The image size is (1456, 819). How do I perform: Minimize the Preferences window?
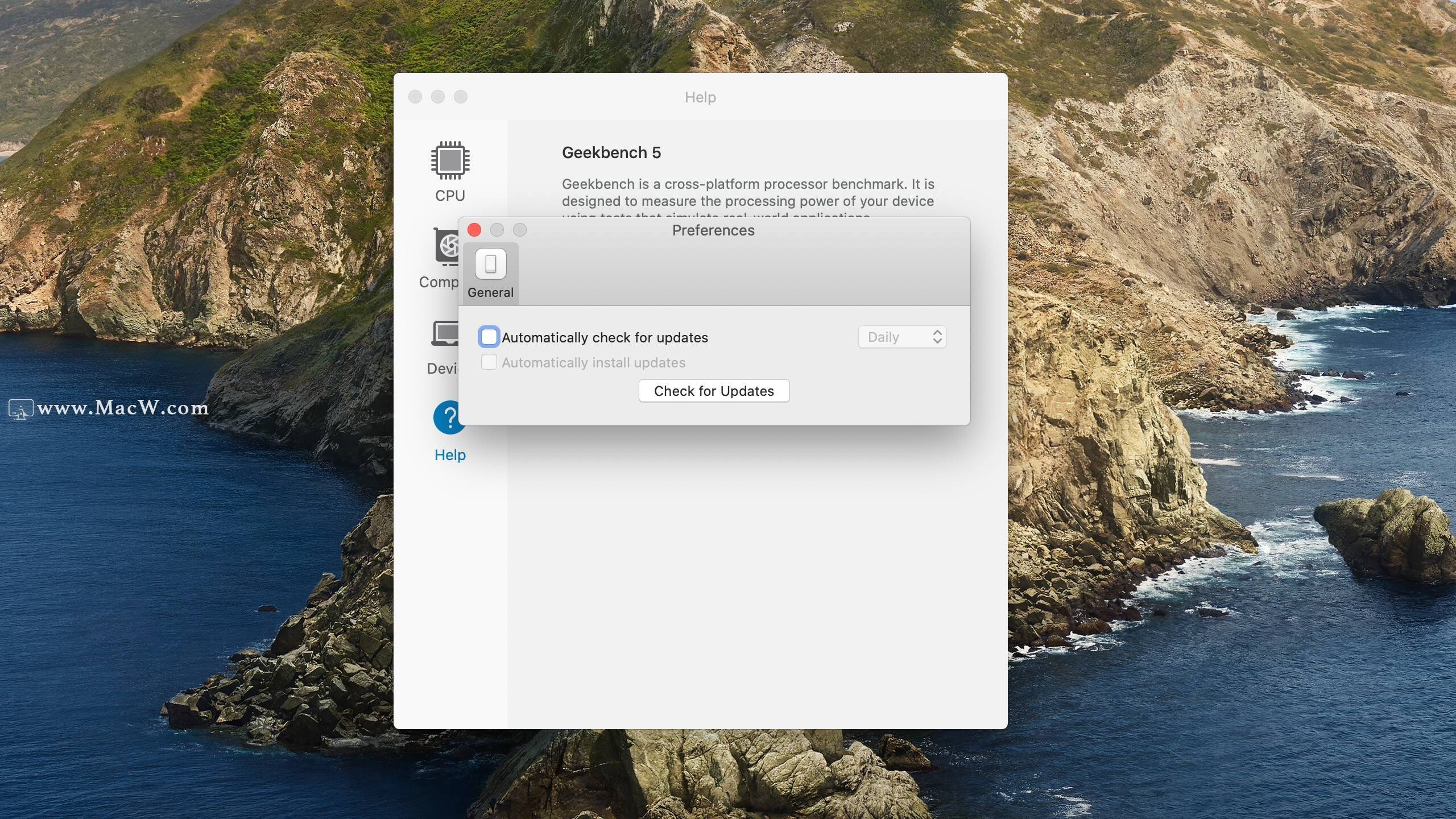click(497, 230)
